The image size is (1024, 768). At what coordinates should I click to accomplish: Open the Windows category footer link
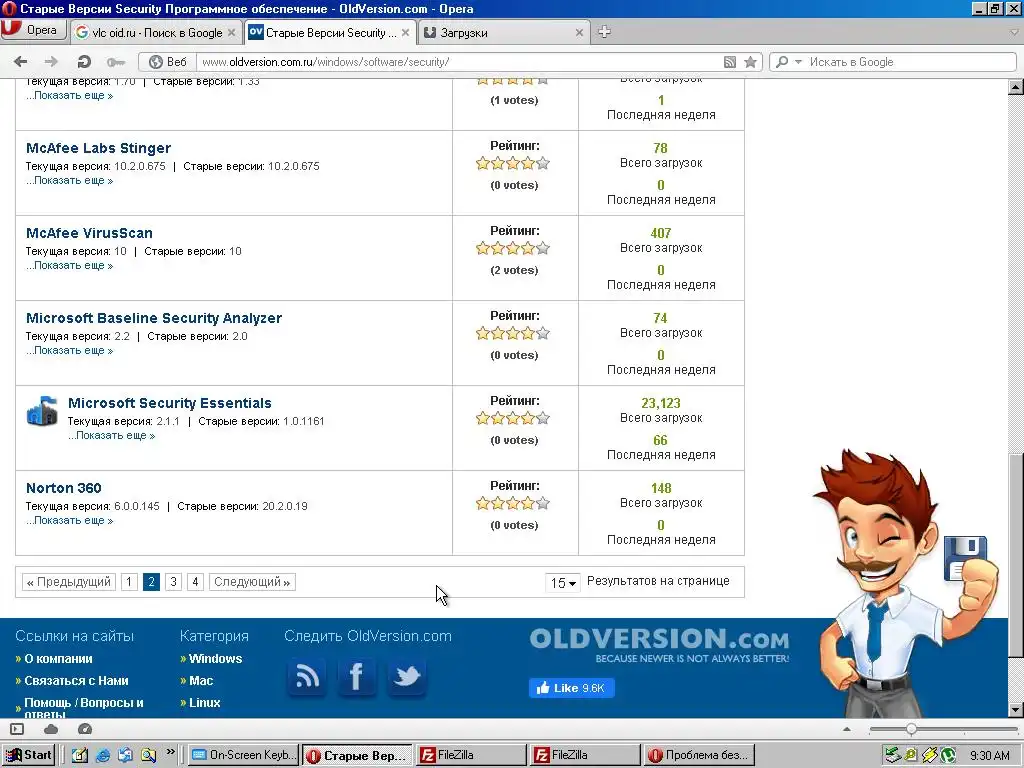(x=216, y=658)
